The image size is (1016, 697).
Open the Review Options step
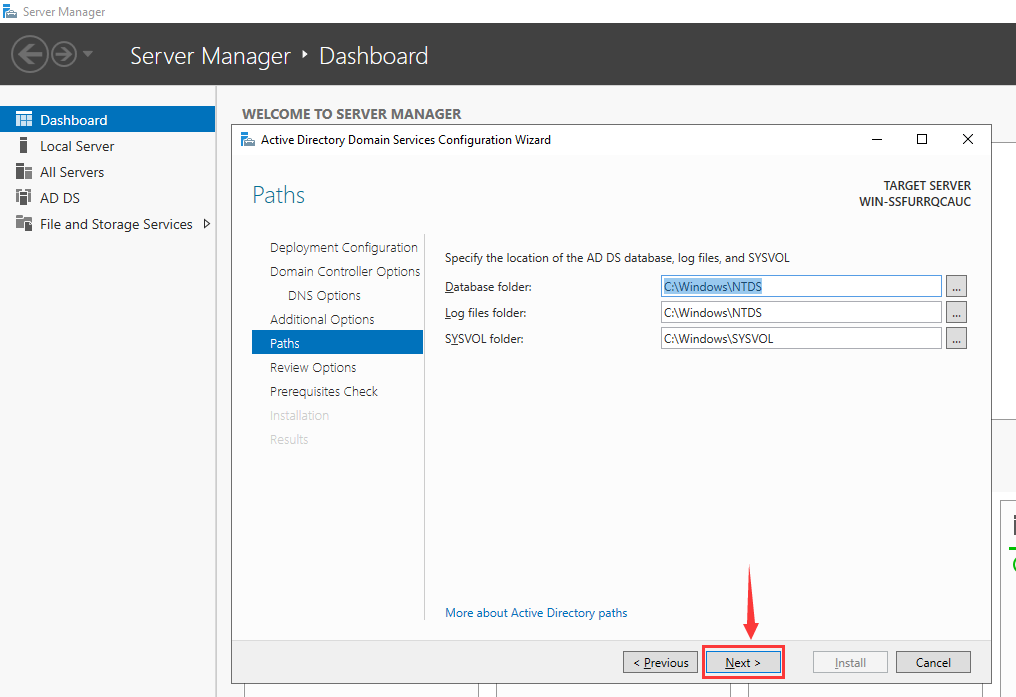click(313, 368)
